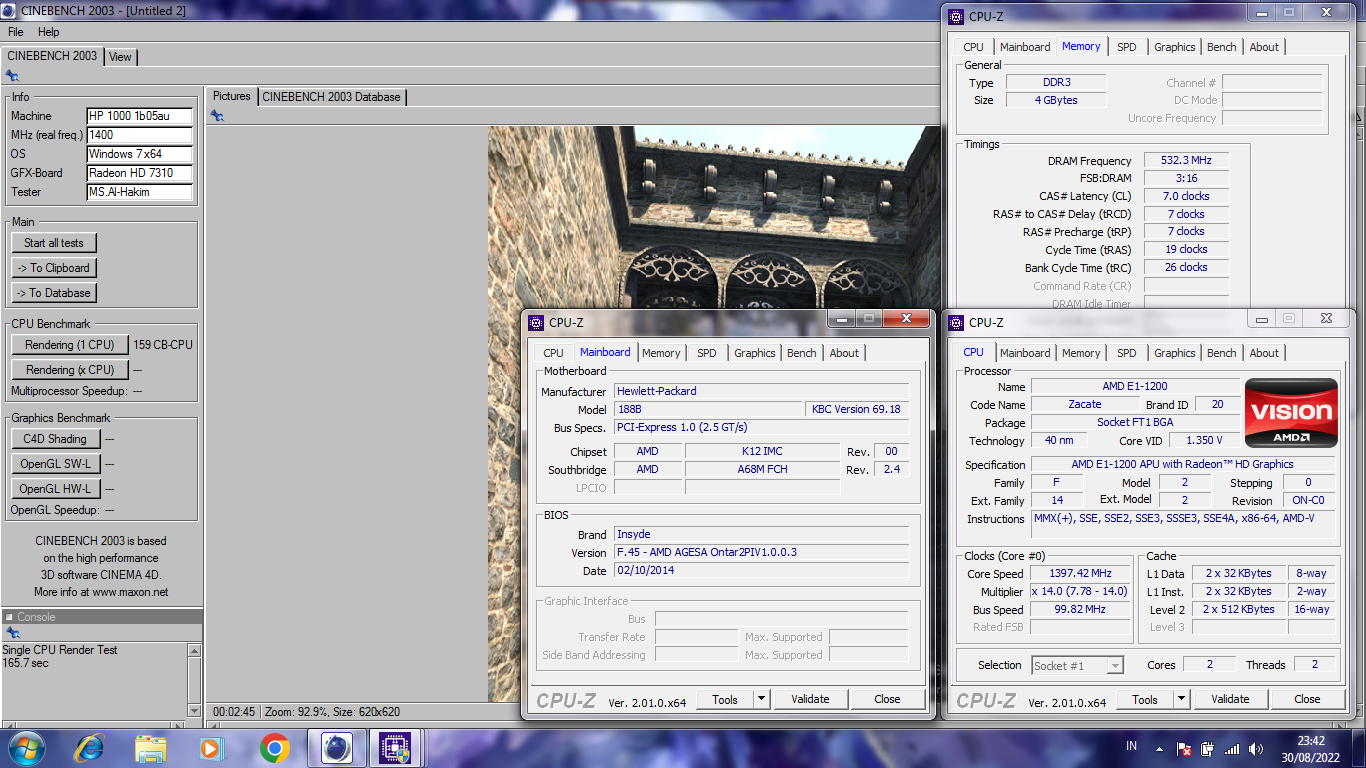Click Start all tests button
Image resolution: width=1366 pixels, height=768 pixels.
[x=54, y=243]
